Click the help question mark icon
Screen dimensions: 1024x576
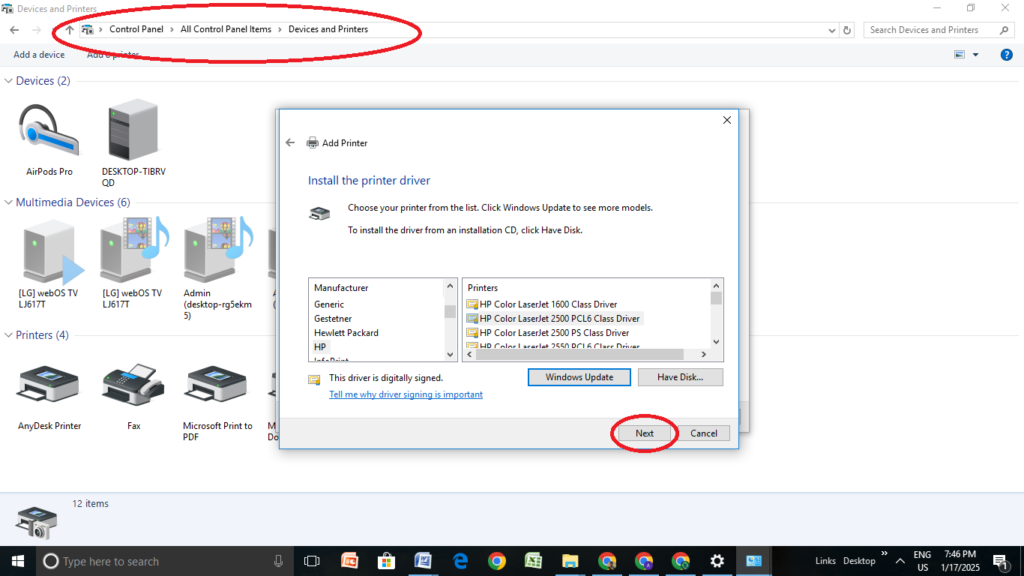coord(1007,55)
